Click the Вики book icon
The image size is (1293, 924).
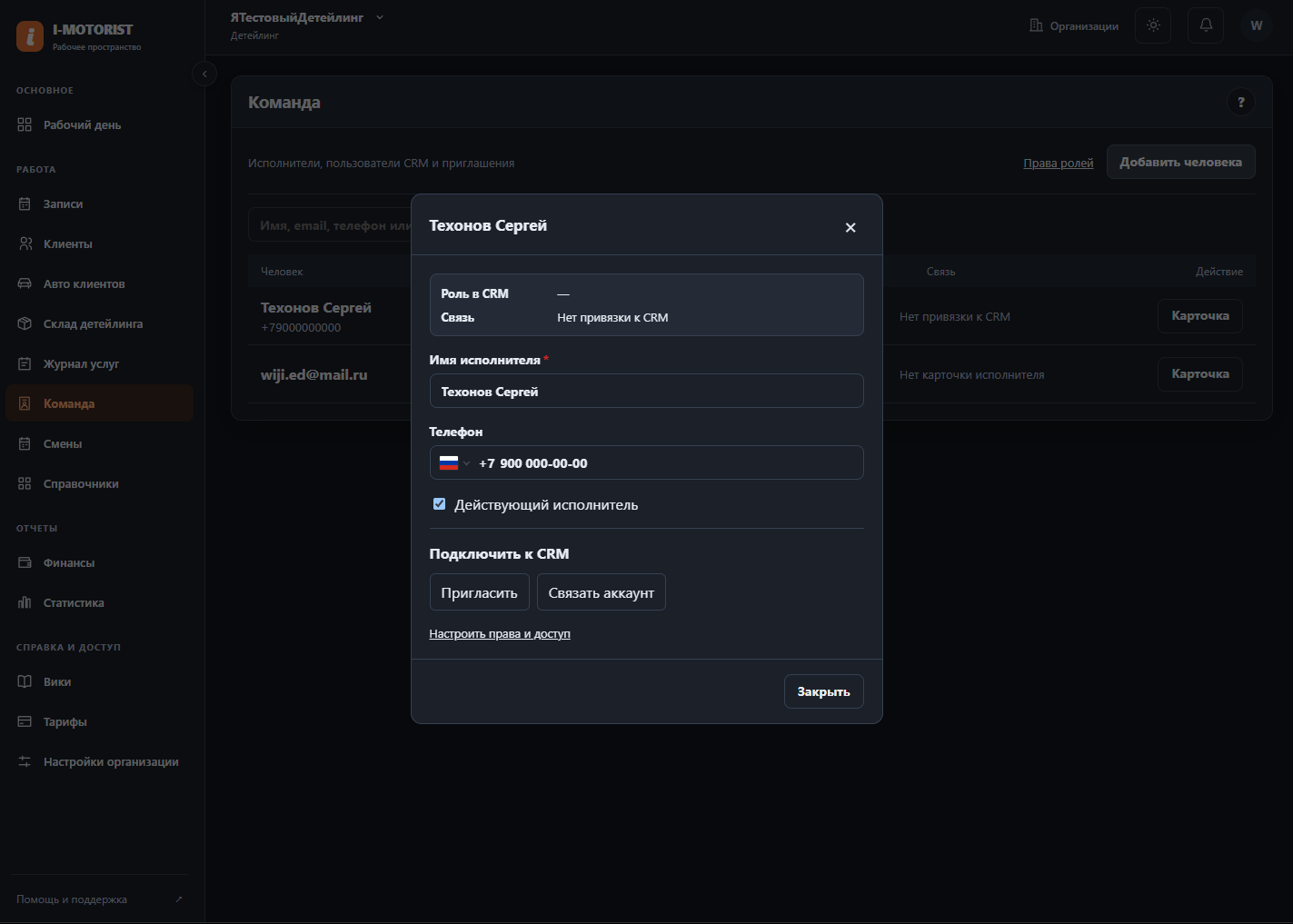[x=25, y=681]
